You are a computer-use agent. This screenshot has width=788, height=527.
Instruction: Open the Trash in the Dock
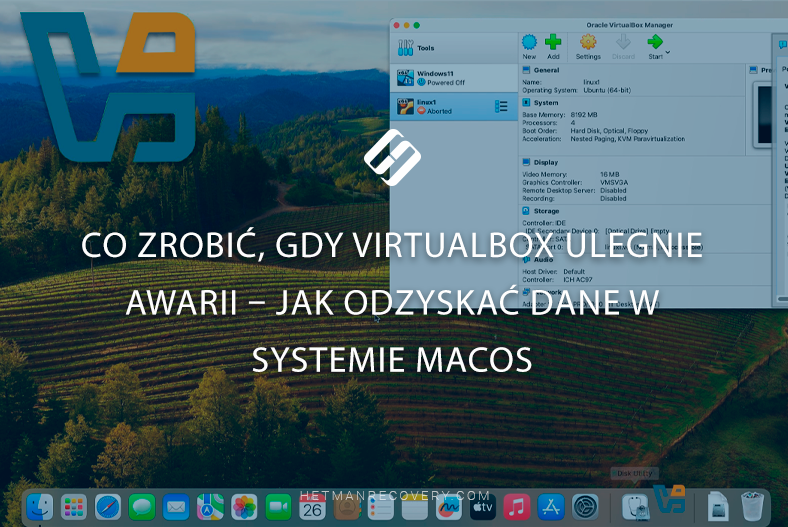[x=752, y=506]
